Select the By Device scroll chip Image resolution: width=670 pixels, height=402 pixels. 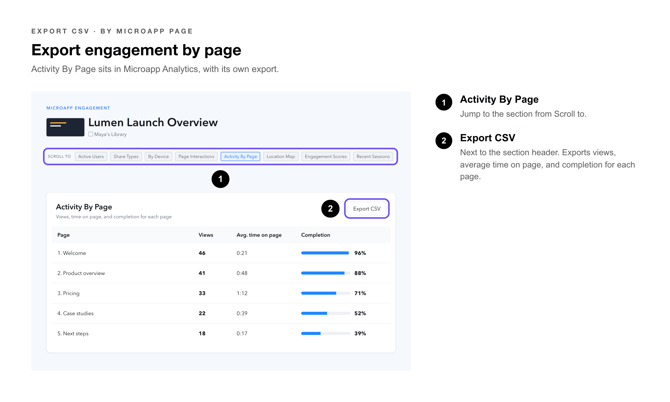click(158, 156)
